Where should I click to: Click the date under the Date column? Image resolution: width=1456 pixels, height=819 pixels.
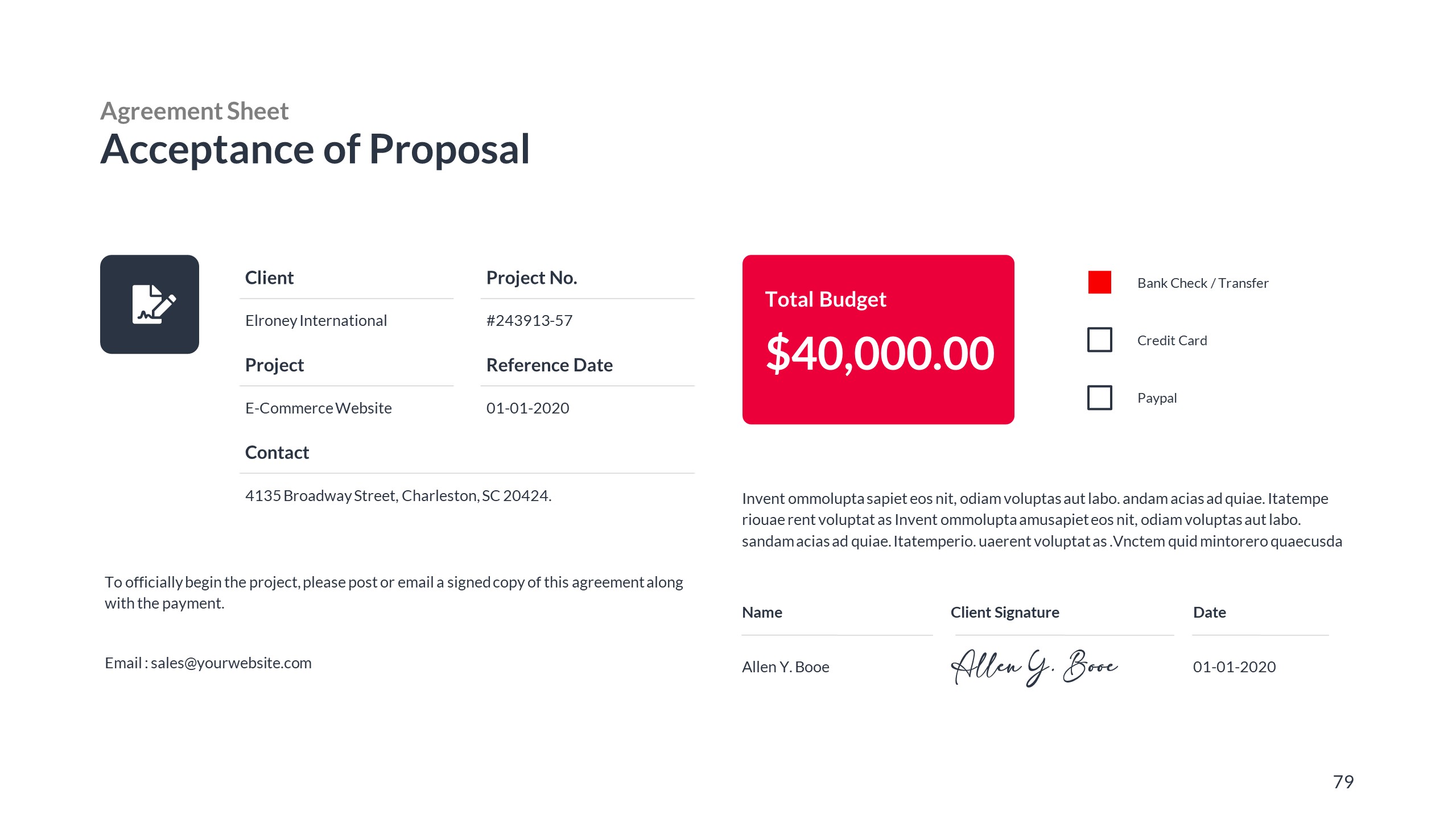1234,667
